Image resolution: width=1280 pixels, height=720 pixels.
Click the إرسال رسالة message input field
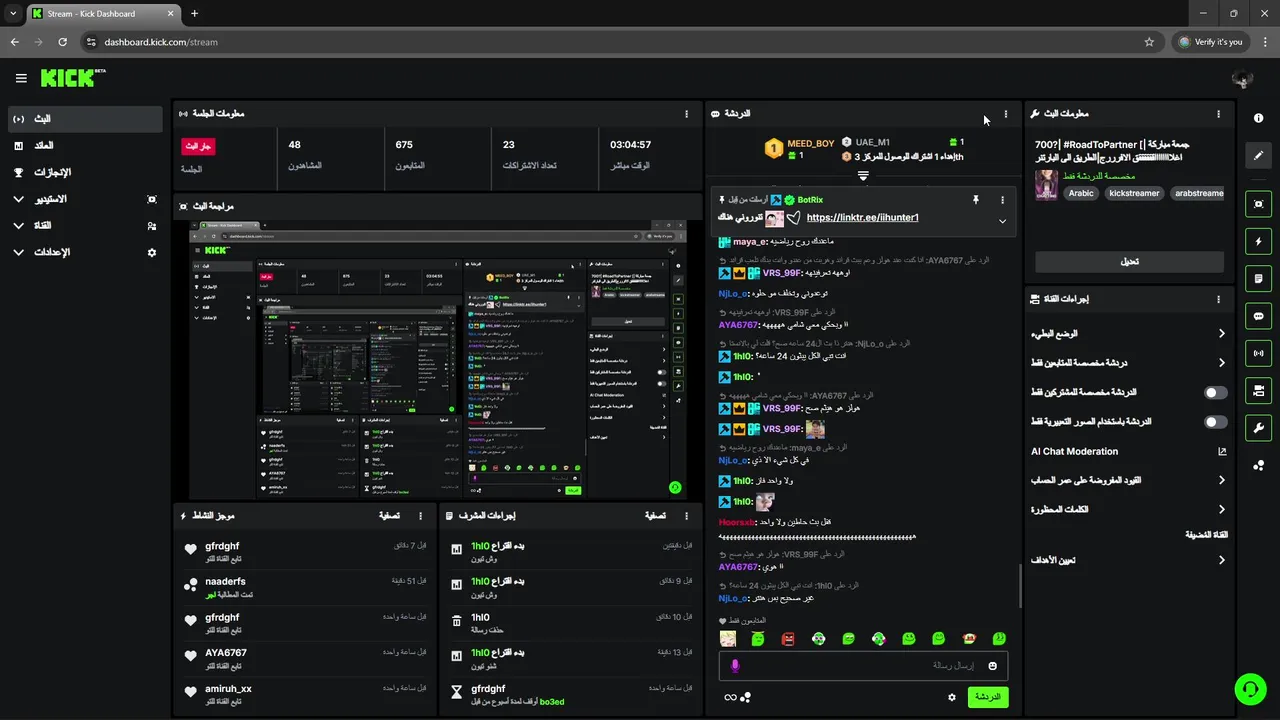(x=863, y=666)
